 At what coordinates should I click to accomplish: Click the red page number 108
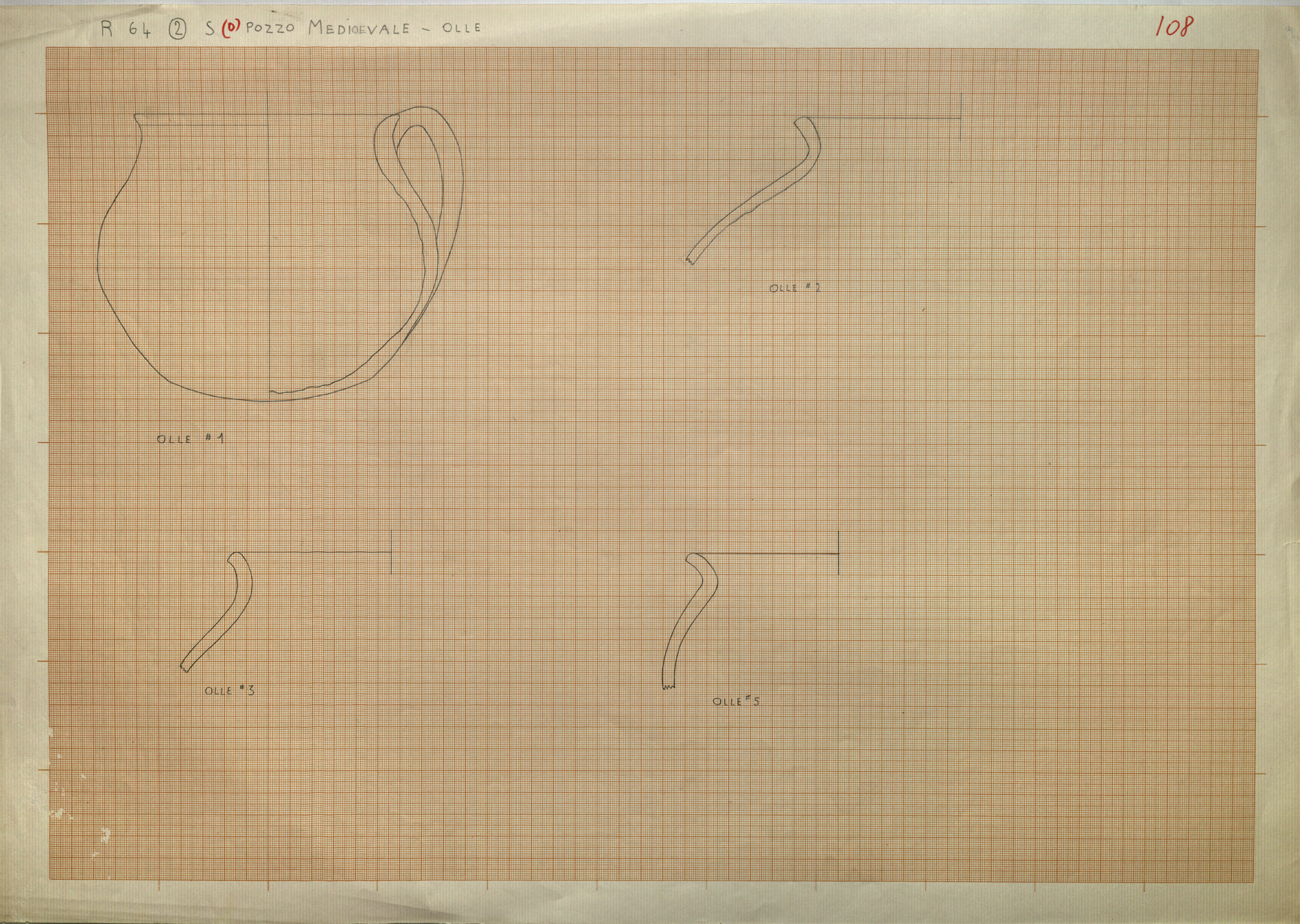tap(1174, 27)
